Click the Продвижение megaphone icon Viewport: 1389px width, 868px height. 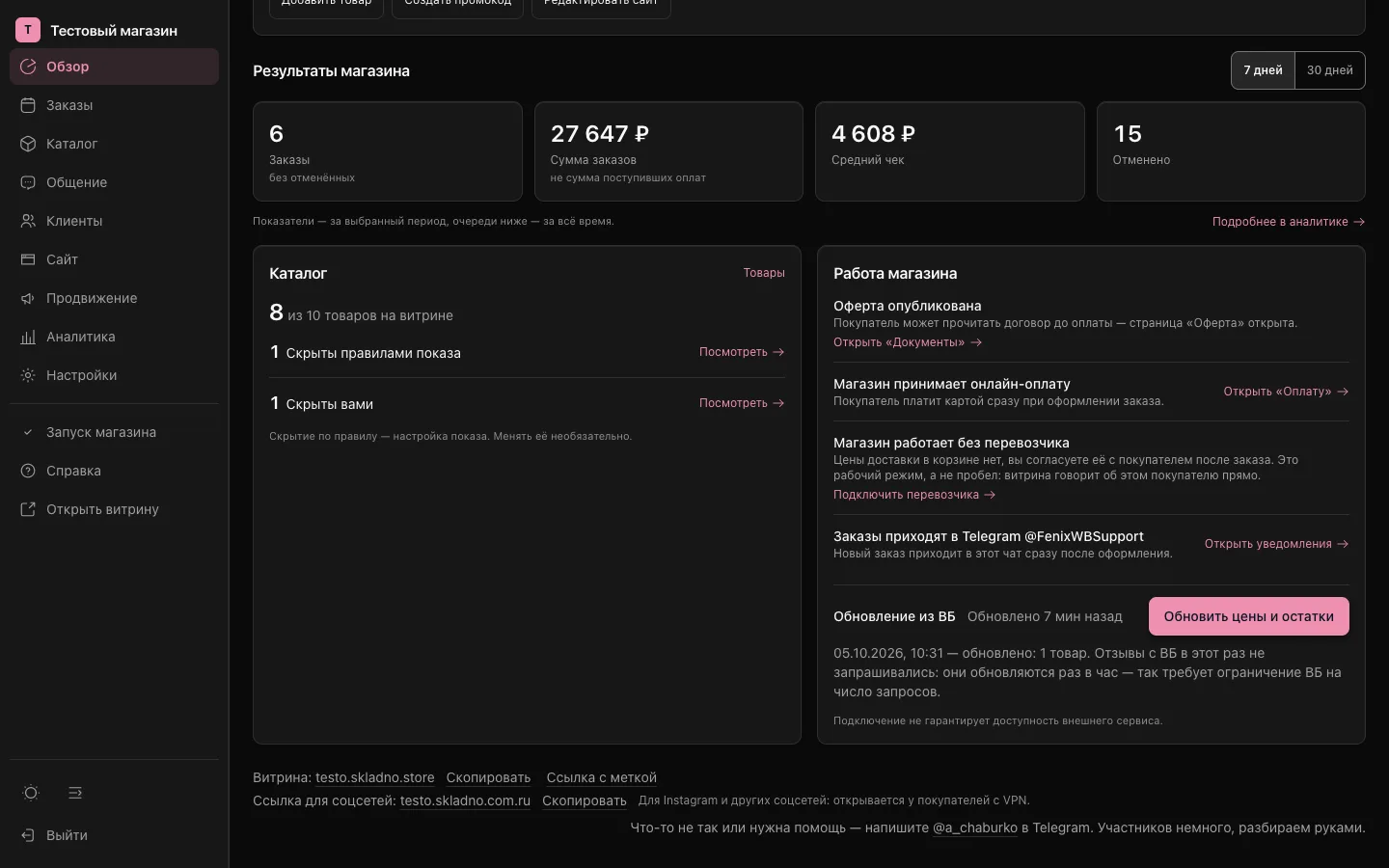[x=28, y=298]
